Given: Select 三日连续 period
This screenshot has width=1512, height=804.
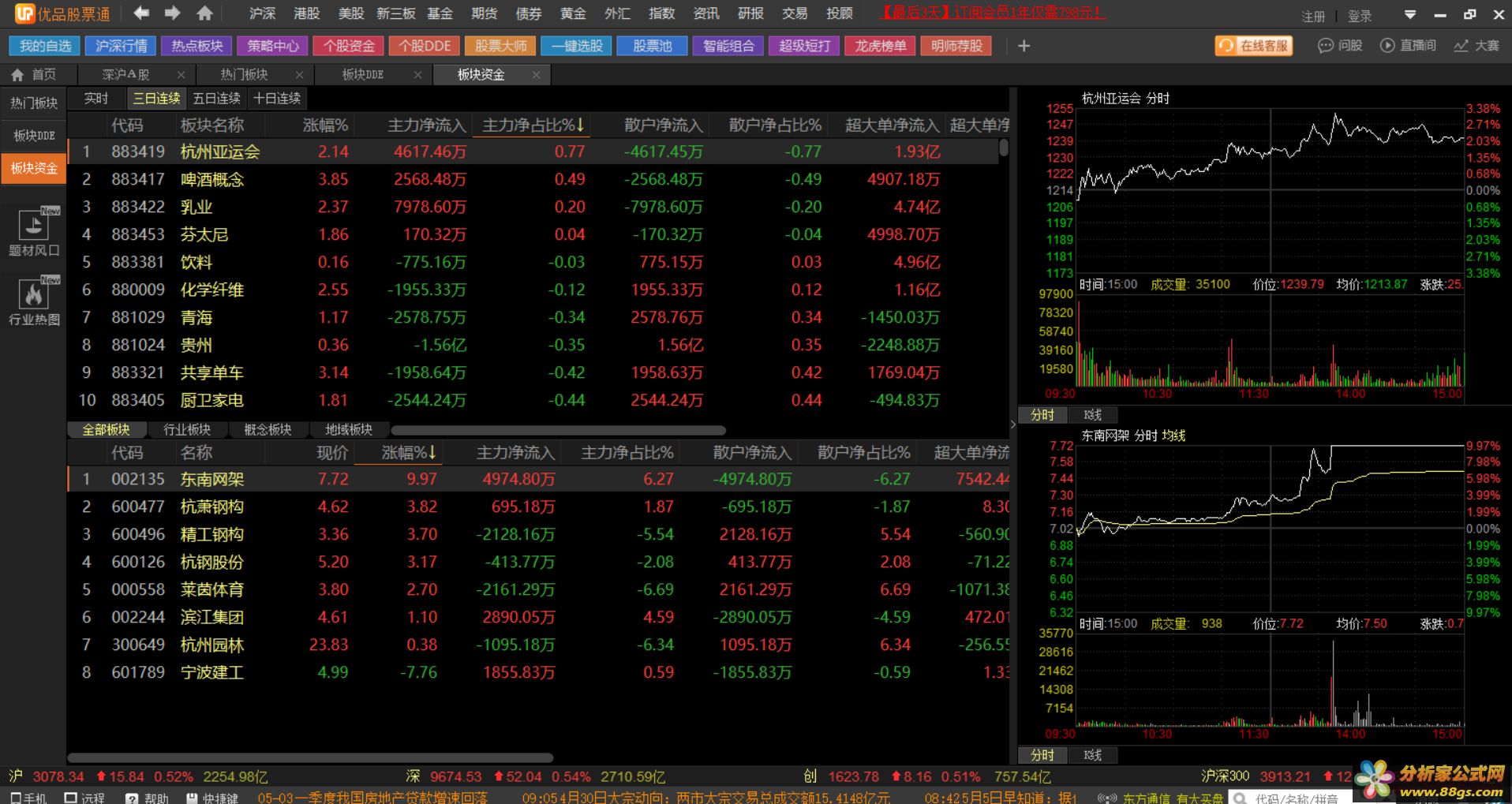Looking at the screenshot, I should [156, 99].
